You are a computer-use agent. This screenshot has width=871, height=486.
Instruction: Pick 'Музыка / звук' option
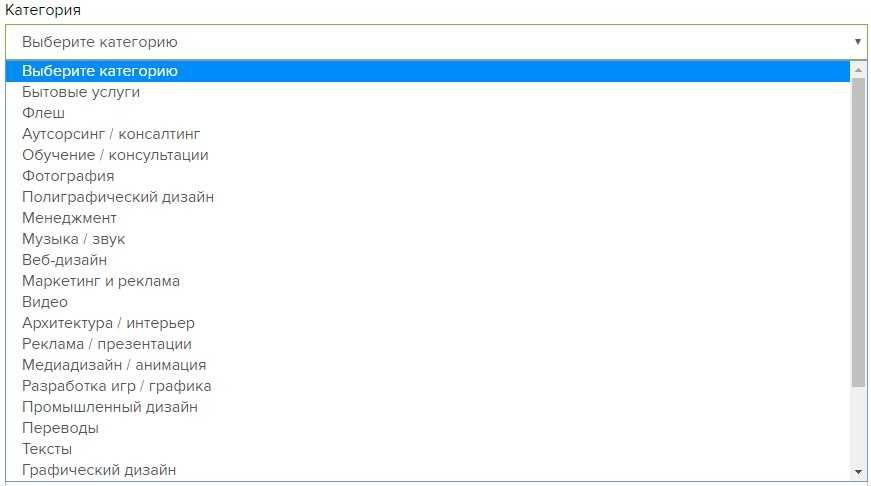[74, 239]
